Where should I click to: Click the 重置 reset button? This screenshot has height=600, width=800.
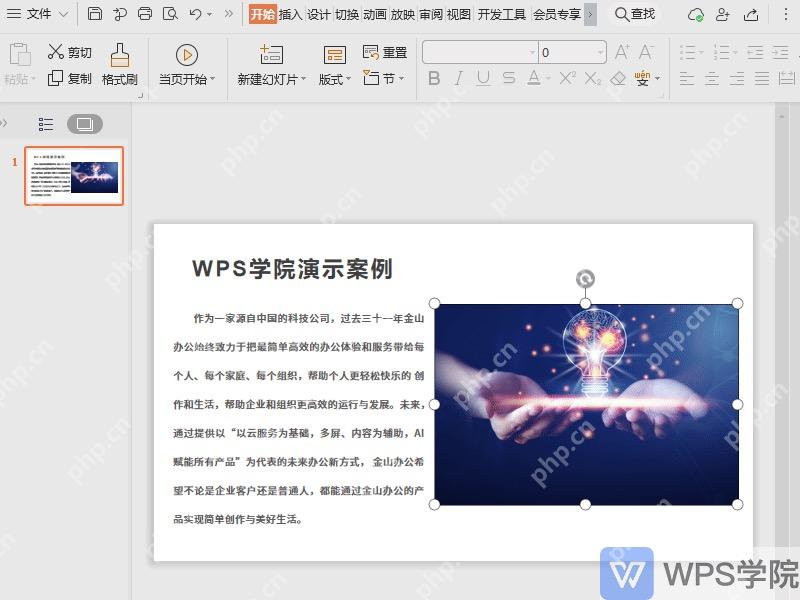tap(385, 52)
